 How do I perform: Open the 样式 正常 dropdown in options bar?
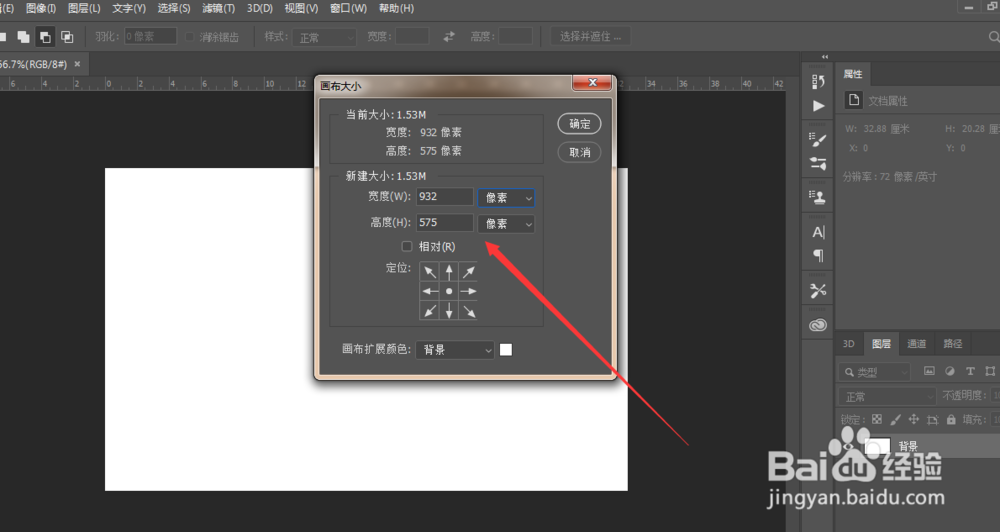[325, 37]
